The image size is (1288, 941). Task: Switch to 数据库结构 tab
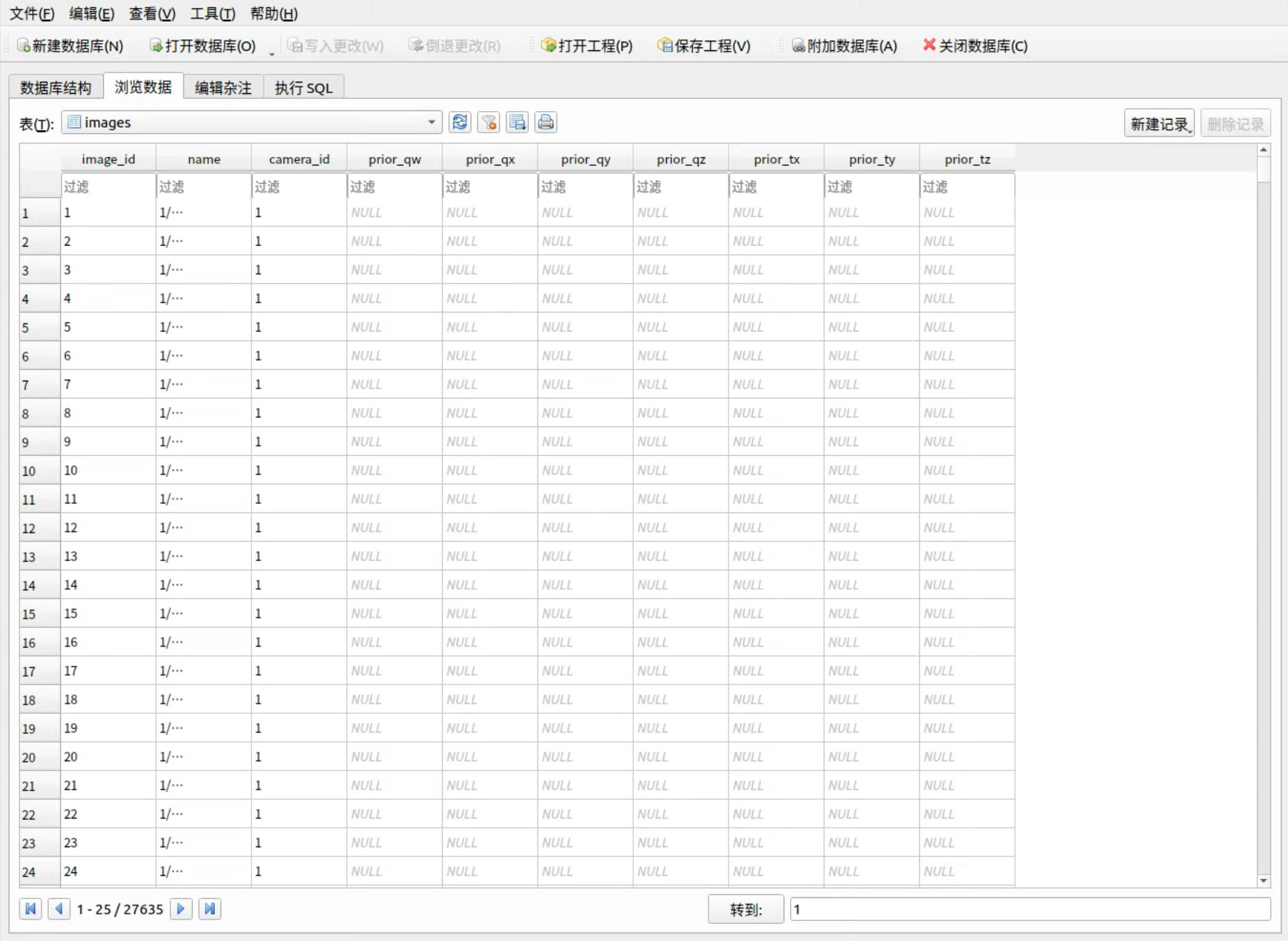[x=56, y=87]
